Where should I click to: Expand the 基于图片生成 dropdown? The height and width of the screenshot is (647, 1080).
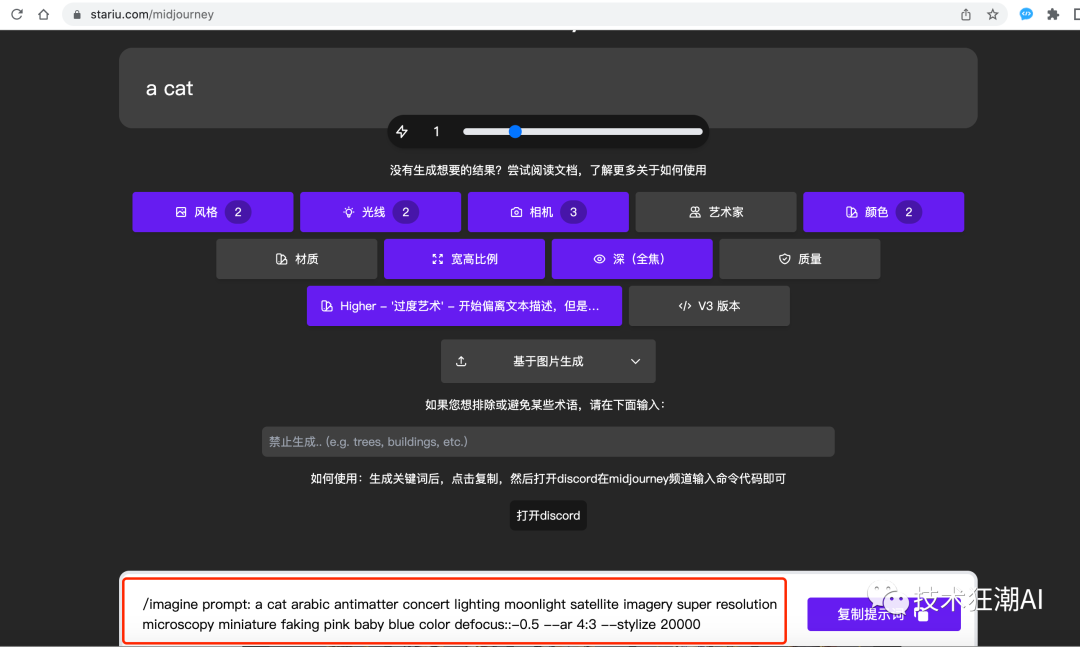click(548, 361)
